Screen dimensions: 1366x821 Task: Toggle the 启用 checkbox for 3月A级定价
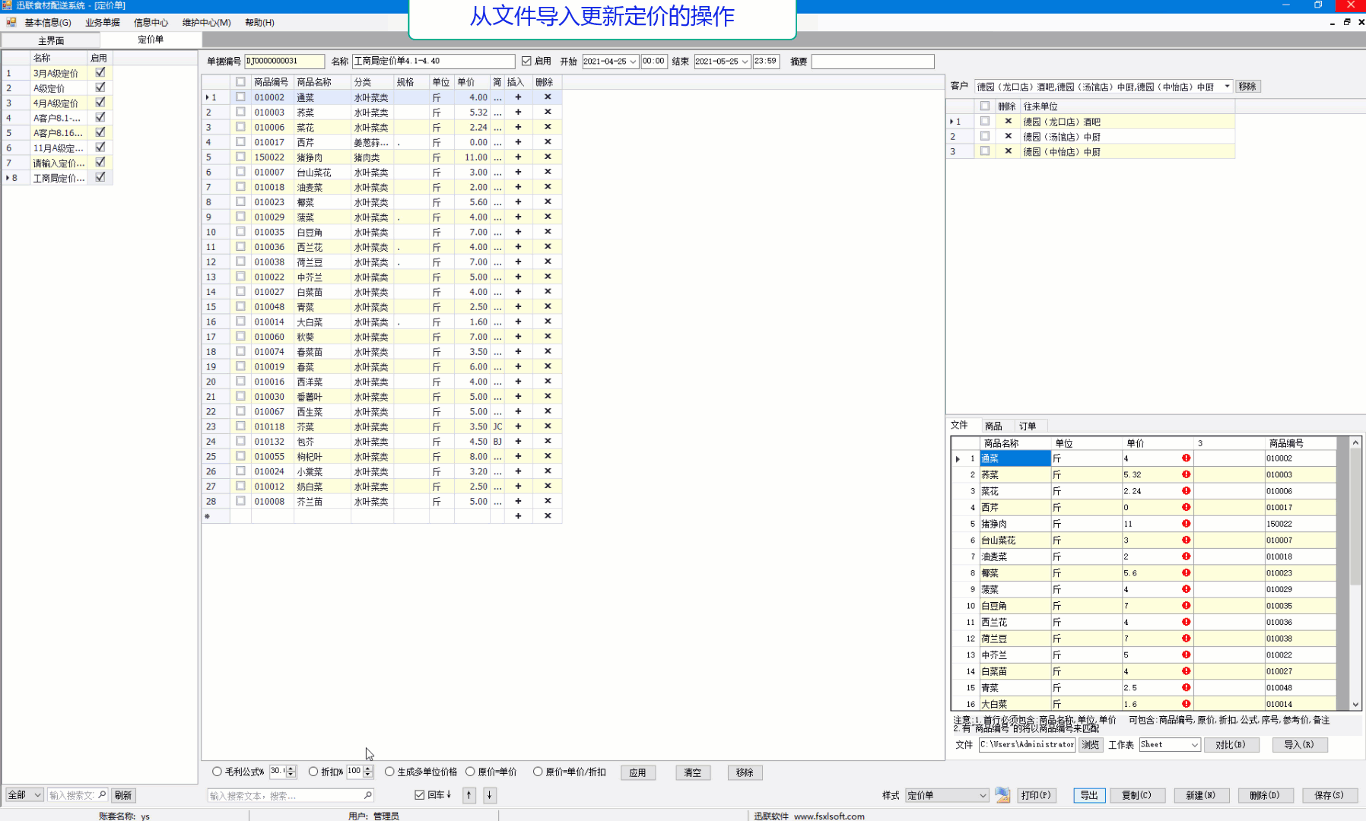[x=99, y=73]
